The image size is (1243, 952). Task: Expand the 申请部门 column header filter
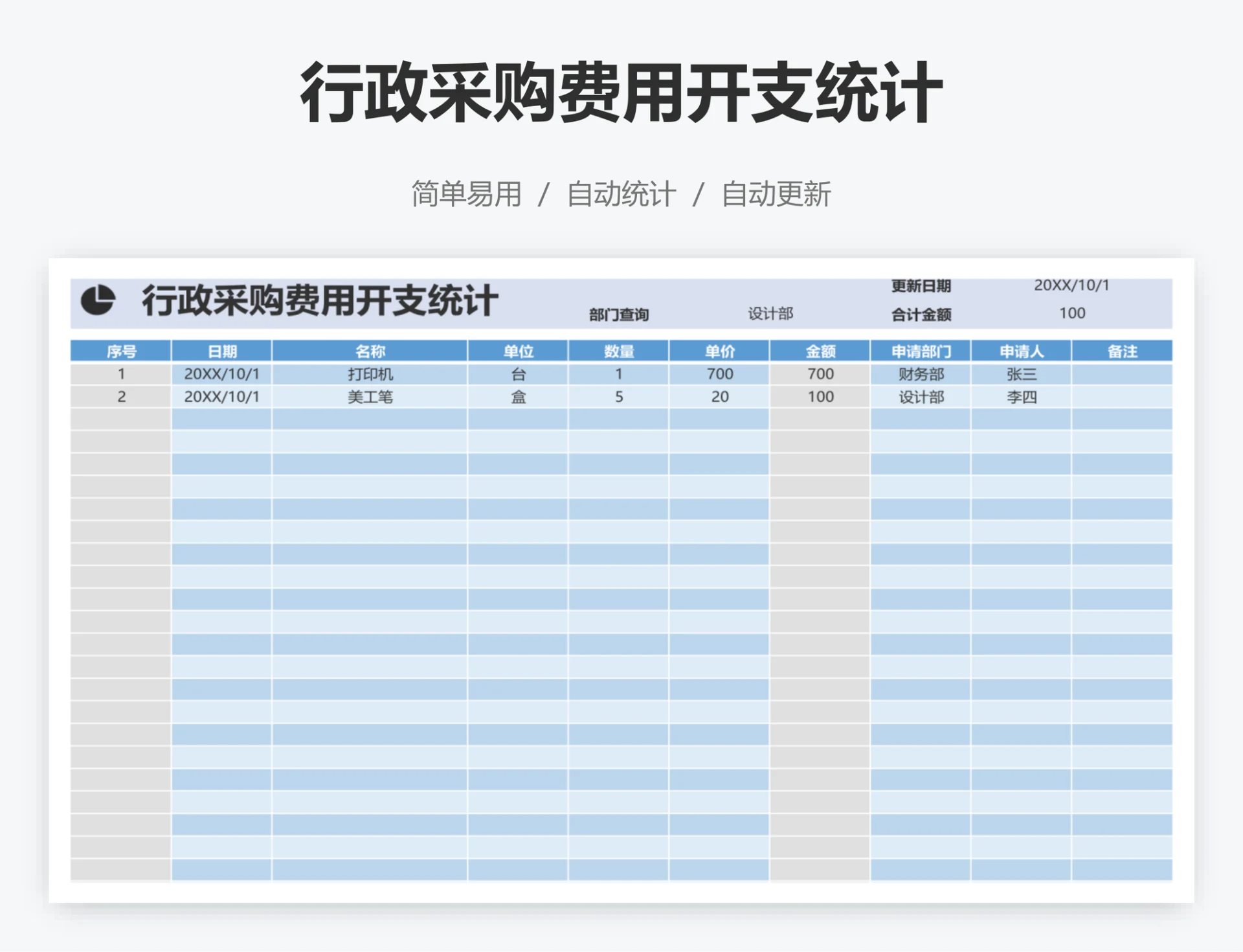coord(921,351)
